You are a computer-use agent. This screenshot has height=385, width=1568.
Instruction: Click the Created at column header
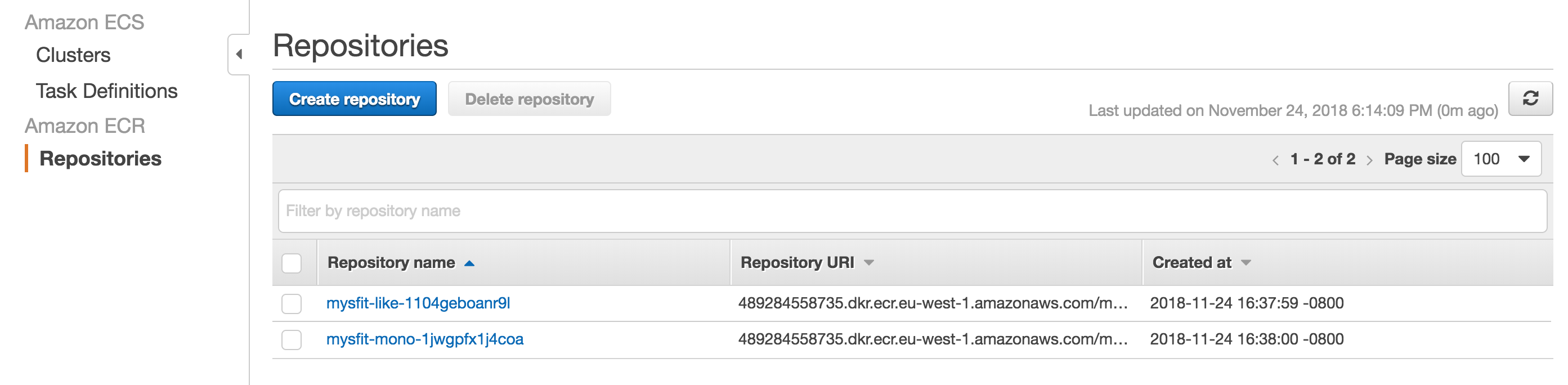pyautogui.click(x=1191, y=262)
